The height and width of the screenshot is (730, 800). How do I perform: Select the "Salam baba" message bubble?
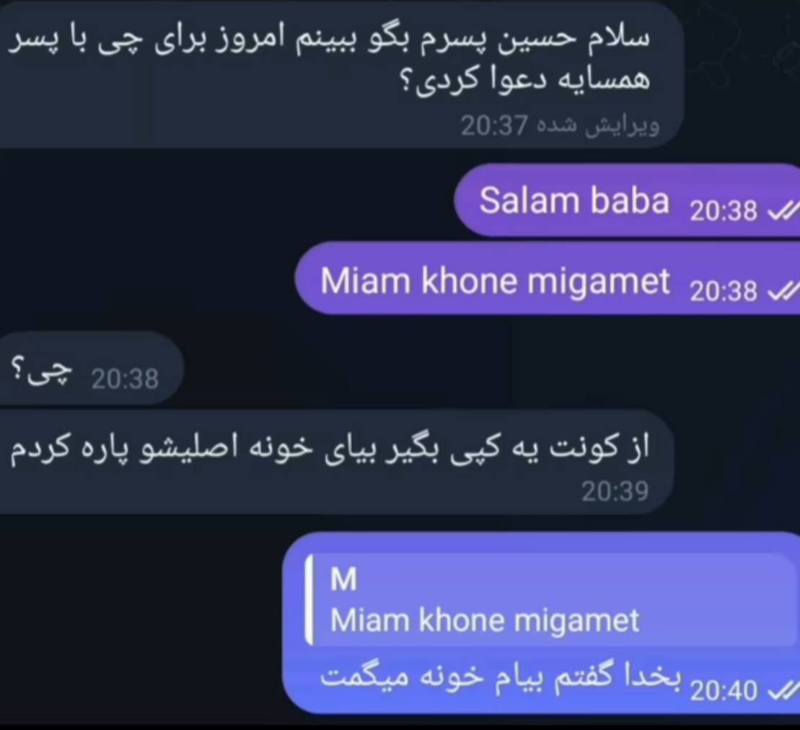click(627, 200)
